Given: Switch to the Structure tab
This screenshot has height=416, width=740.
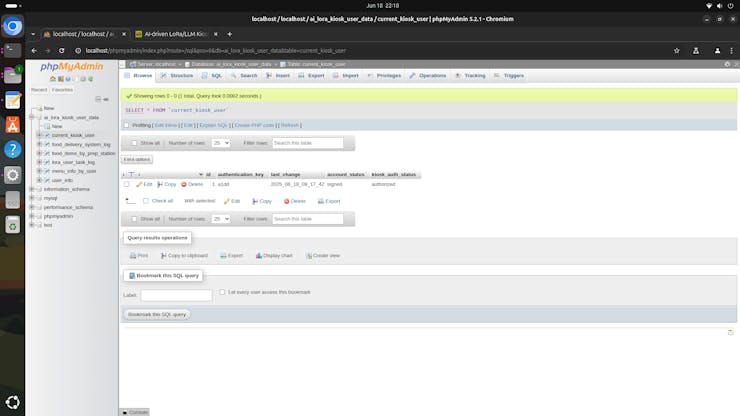Looking at the screenshot, I should click(x=177, y=76).
